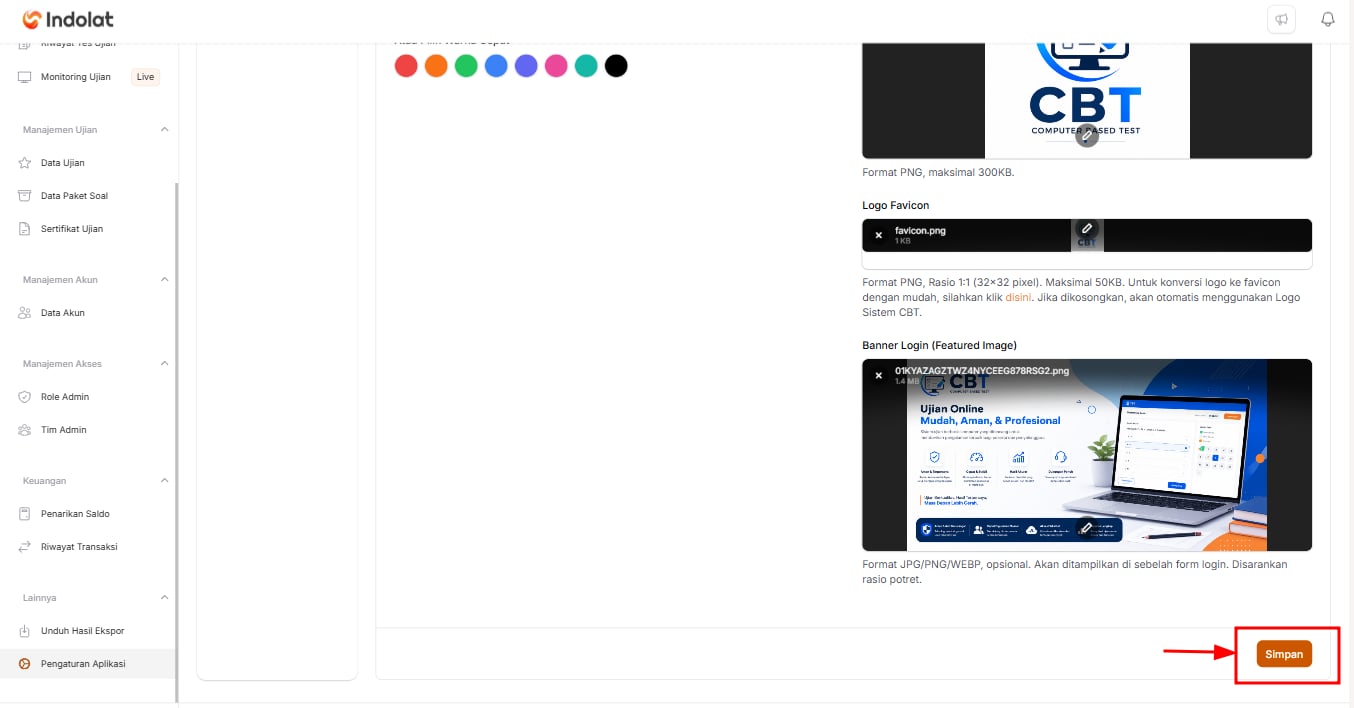Pick the black color swatch
Image resolution: width=1354 pixels, height=708 pixels.
tap(616, 66)
